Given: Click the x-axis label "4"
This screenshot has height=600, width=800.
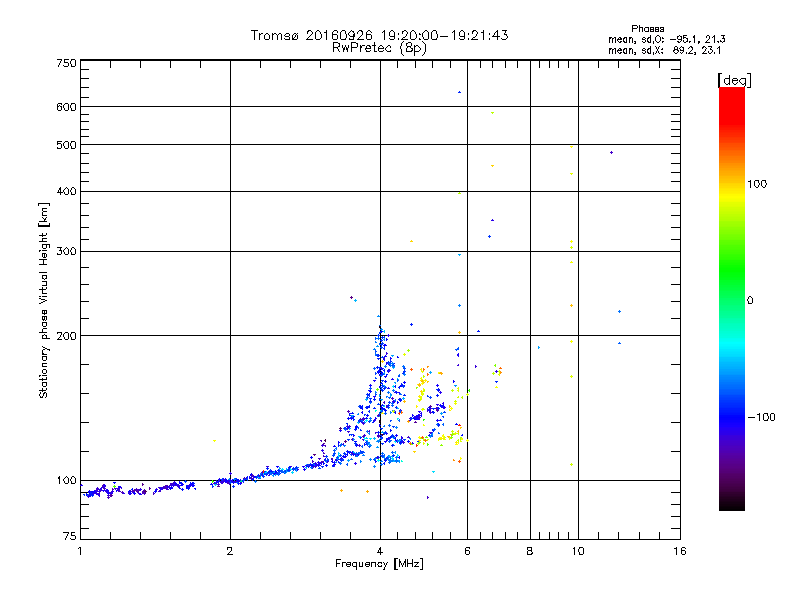Looking at the screenshot, I should tap(380, 551).
